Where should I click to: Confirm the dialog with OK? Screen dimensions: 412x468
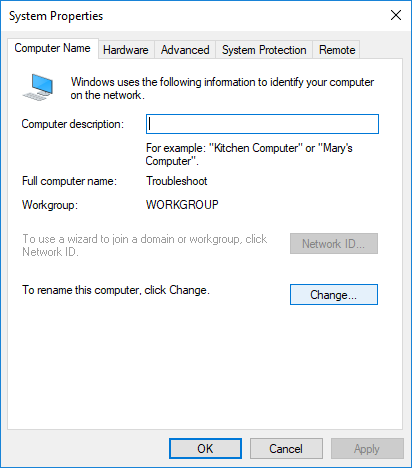pos(205,449)
